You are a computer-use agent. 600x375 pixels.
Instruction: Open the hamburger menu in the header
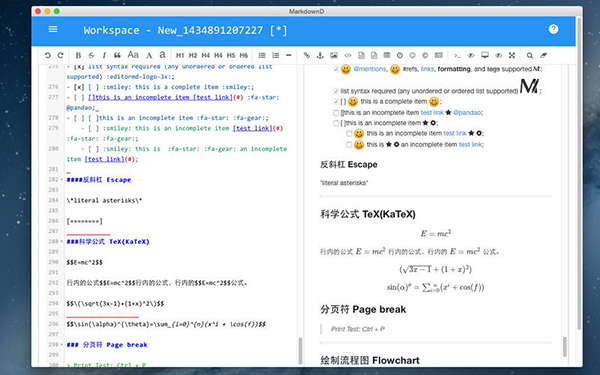click(53, 29)
